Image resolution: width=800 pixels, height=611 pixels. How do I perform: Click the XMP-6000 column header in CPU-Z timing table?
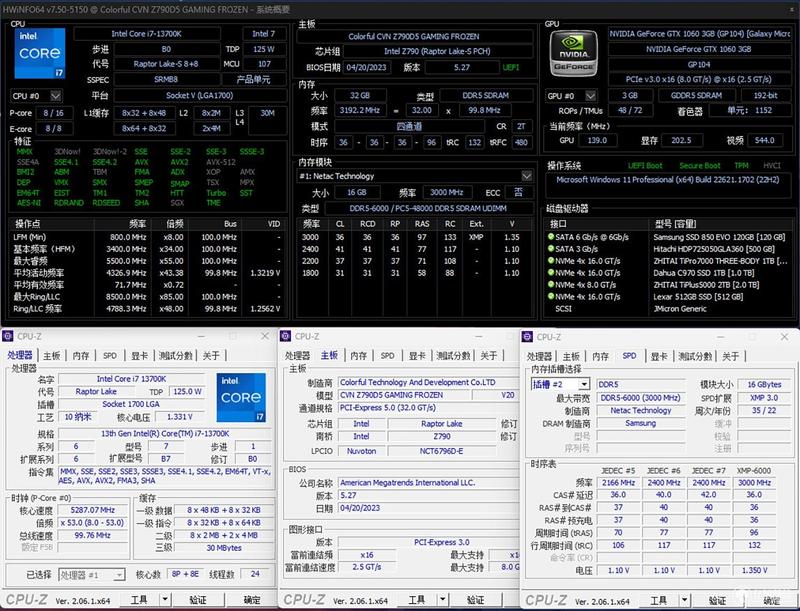click(754, 471)
